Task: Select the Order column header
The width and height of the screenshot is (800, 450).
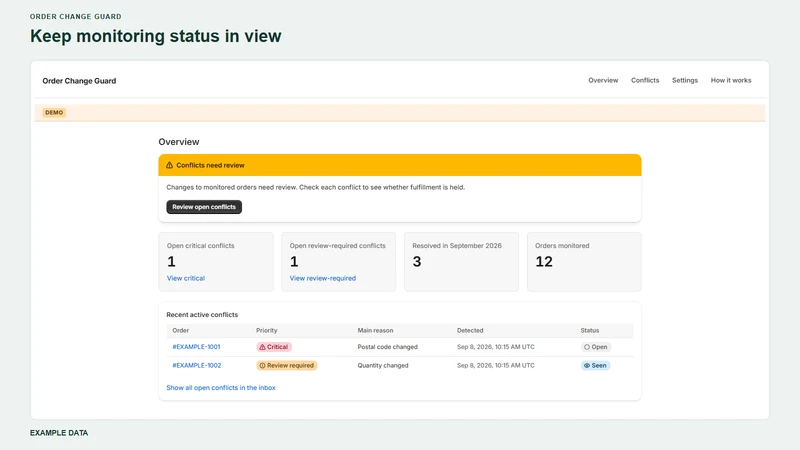Action: [180, 331]
